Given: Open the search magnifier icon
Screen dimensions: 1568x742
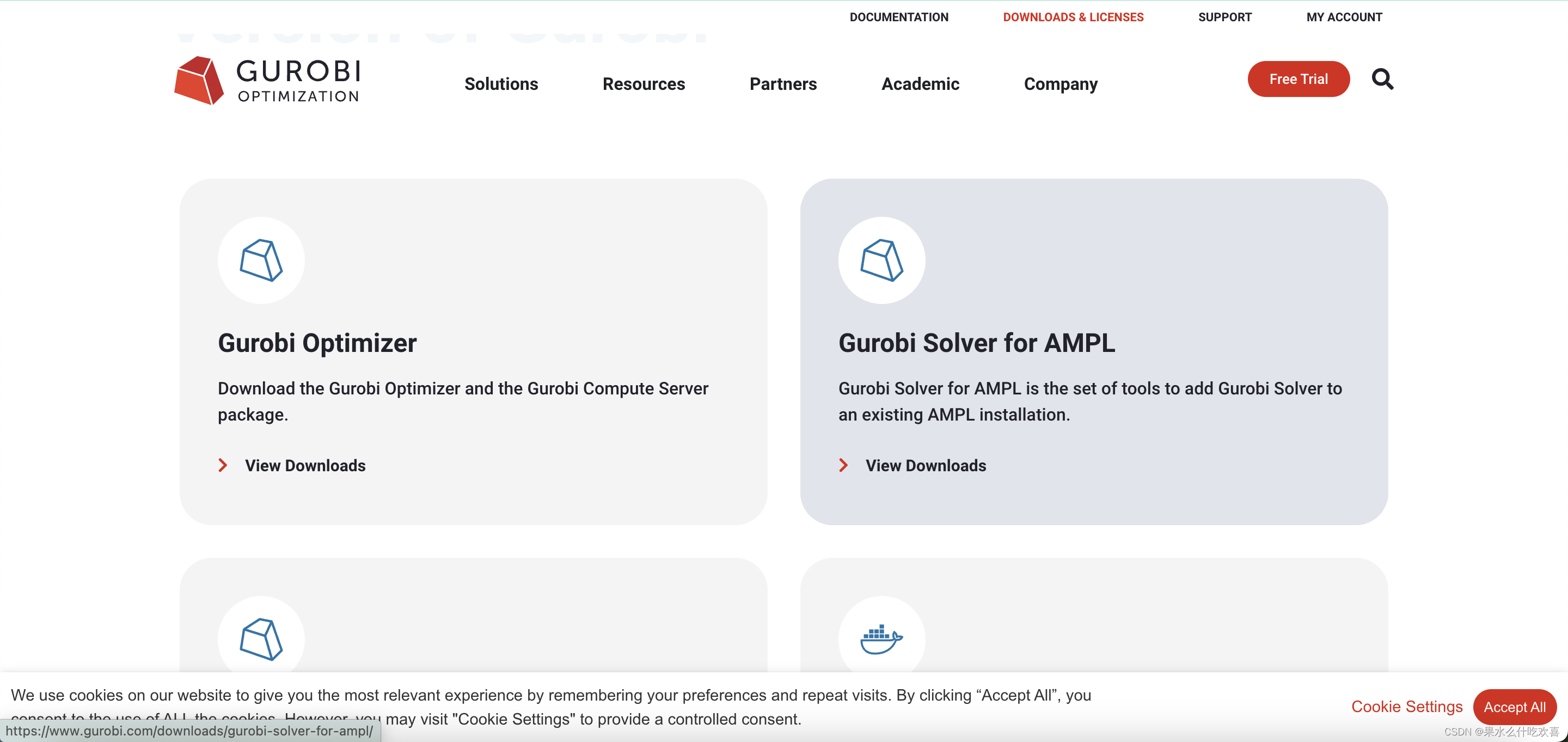Looking at the screenshot, I should click(x=1382, y=79).
